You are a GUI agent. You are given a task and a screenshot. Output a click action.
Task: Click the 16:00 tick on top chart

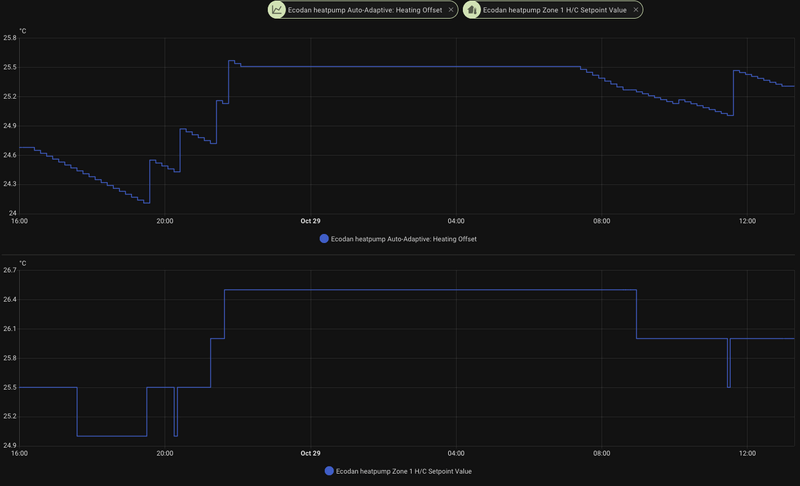[x=19, y=221]
